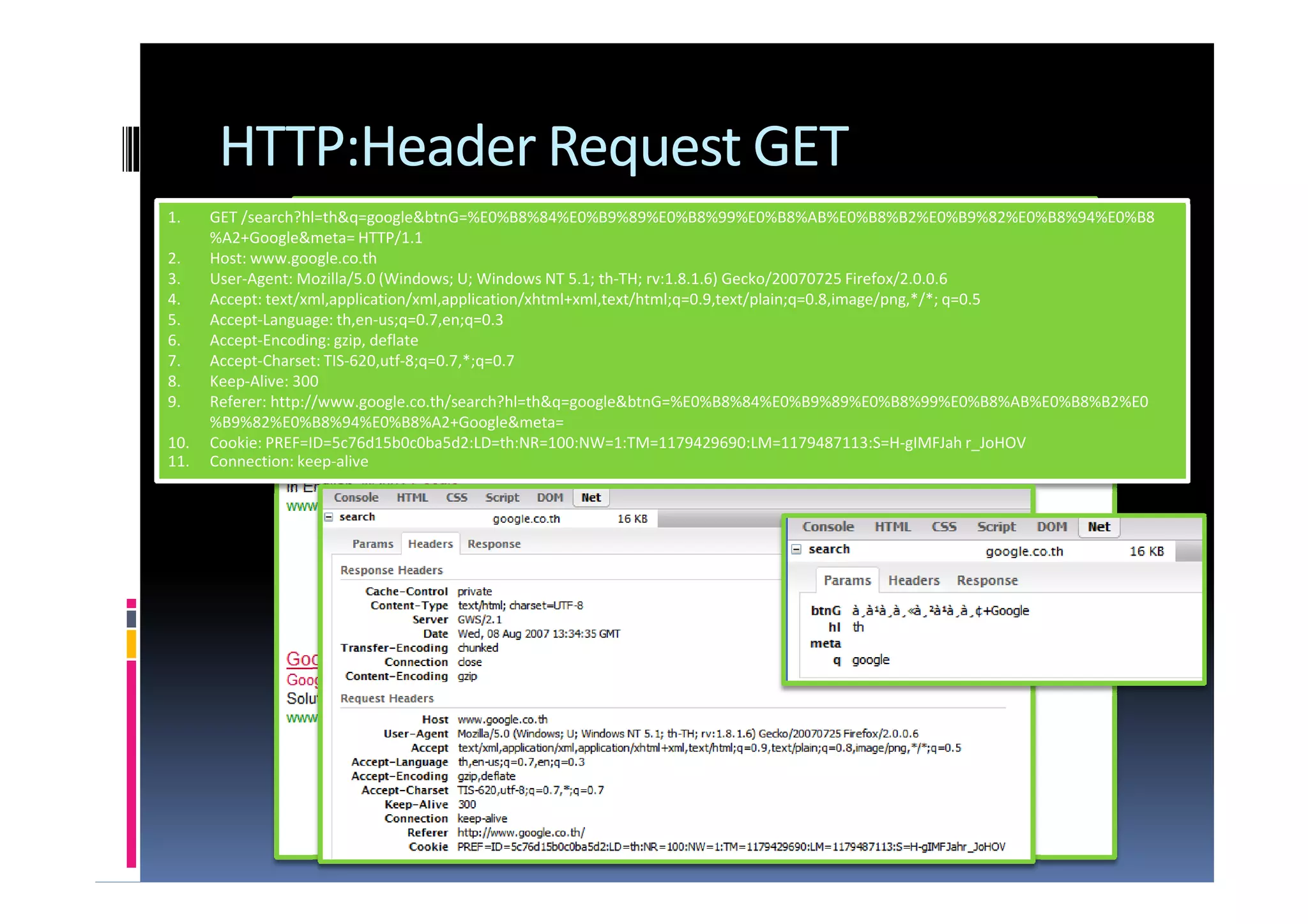Click Content-Type value 'text/html; charset=UTF-8'
1308x924 pixels.
520,605
